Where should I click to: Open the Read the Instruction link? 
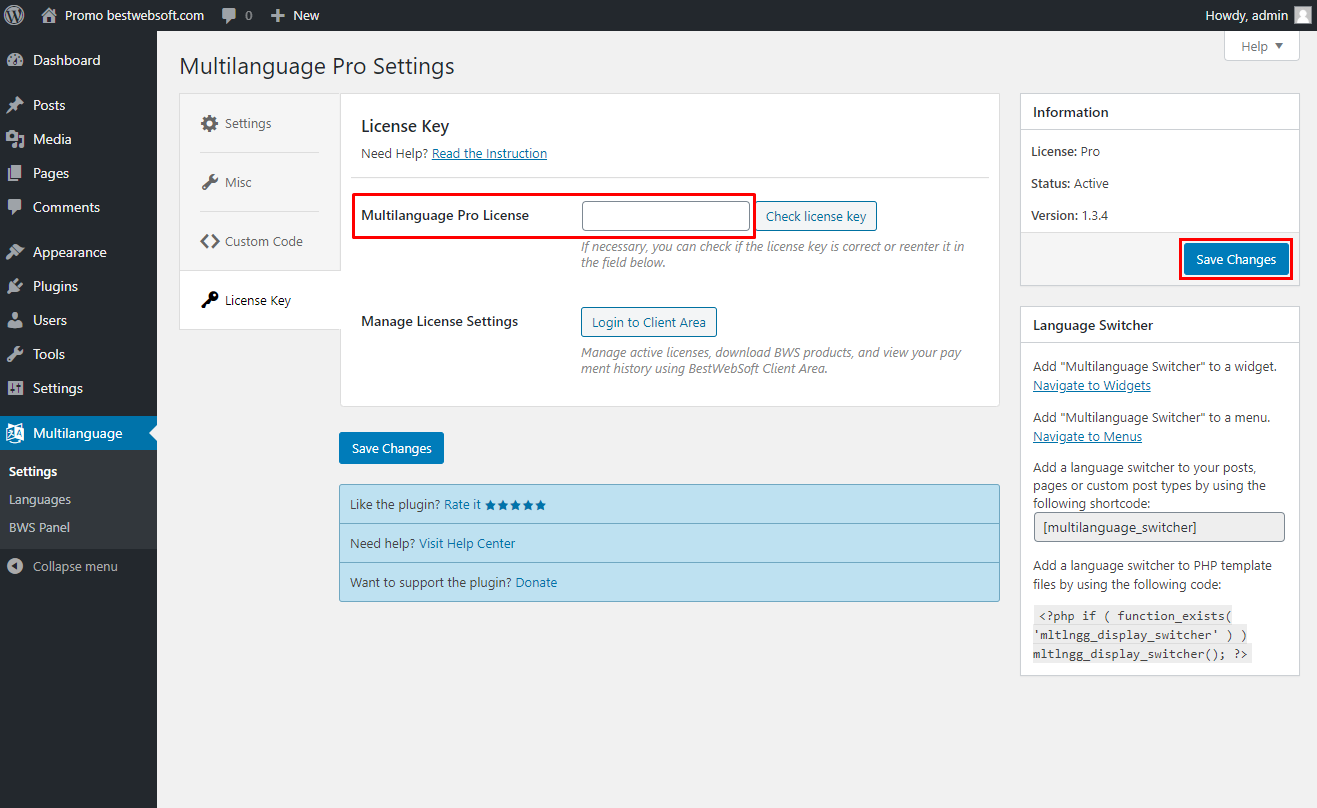tap(489, 153)
